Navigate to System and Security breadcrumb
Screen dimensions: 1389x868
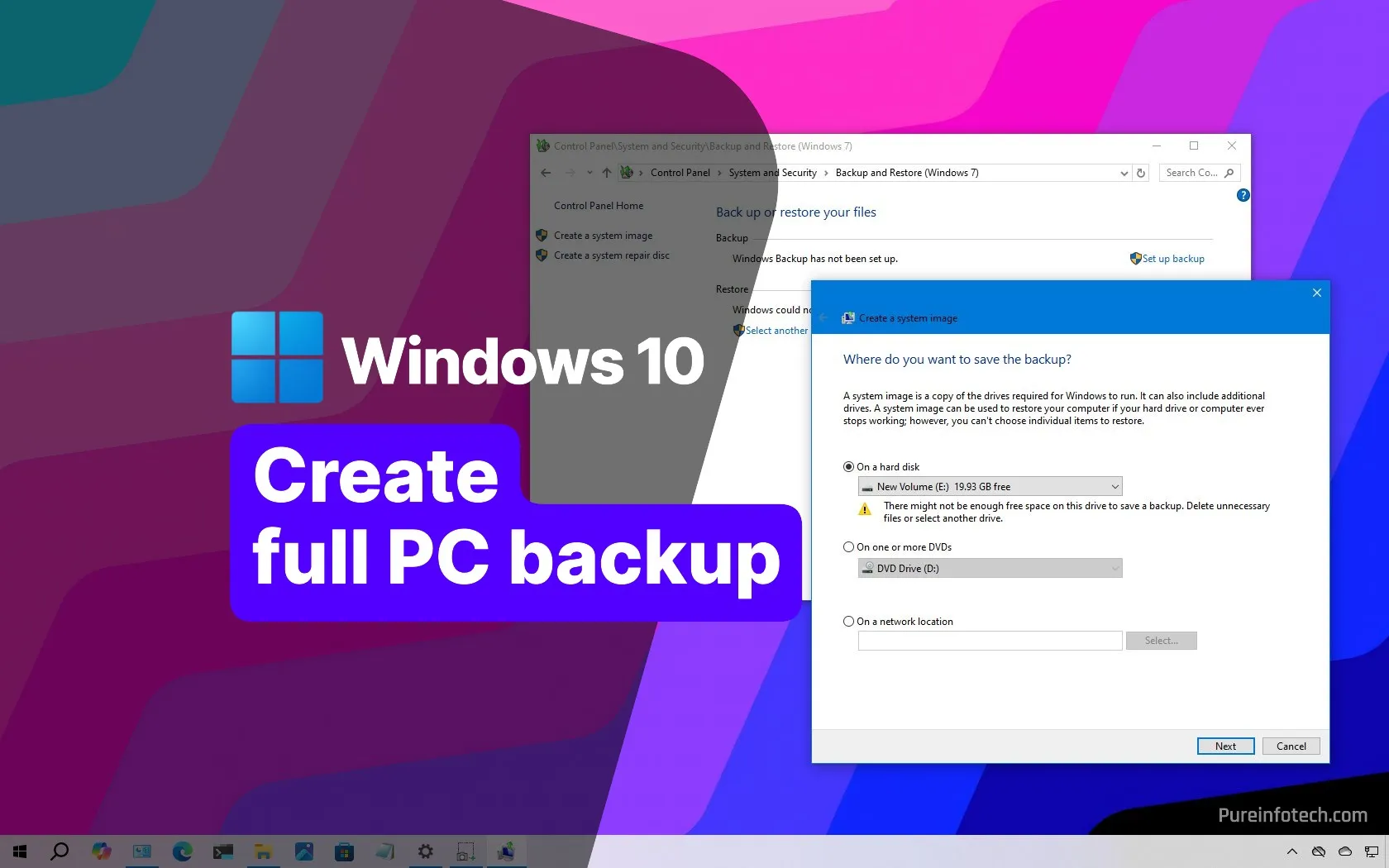pos(772,173)
